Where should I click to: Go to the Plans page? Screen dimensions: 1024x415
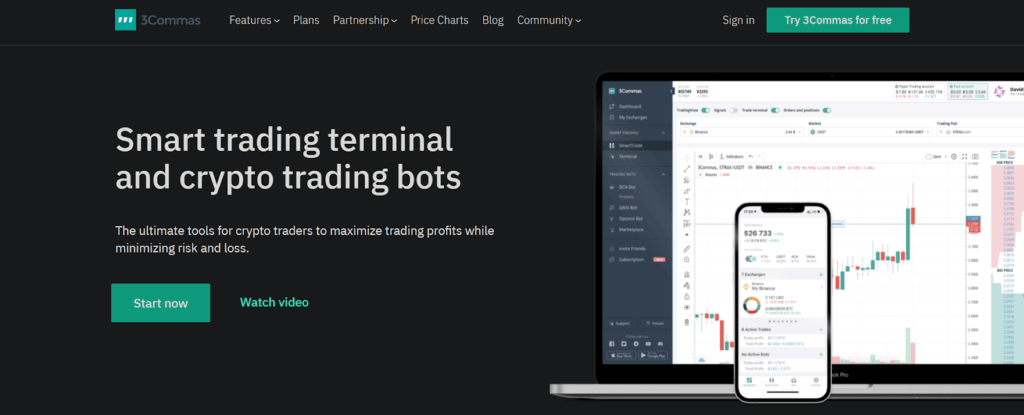click(306, 20)
